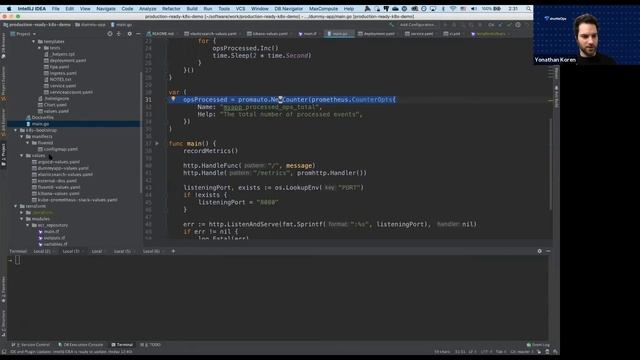
Task: Open the Favorites side tool window
Action: 3,290
